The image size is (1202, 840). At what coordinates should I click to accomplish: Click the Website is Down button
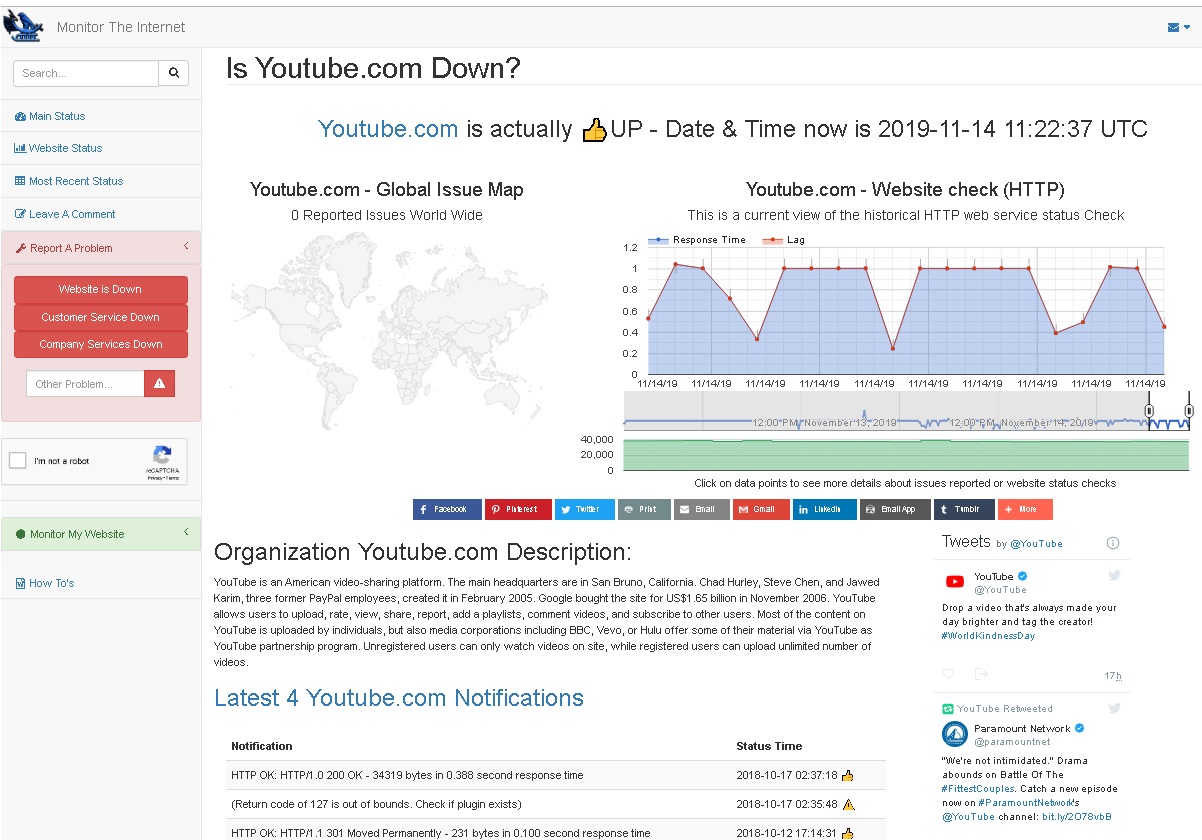pyautogui.click(x=101, y=290)
